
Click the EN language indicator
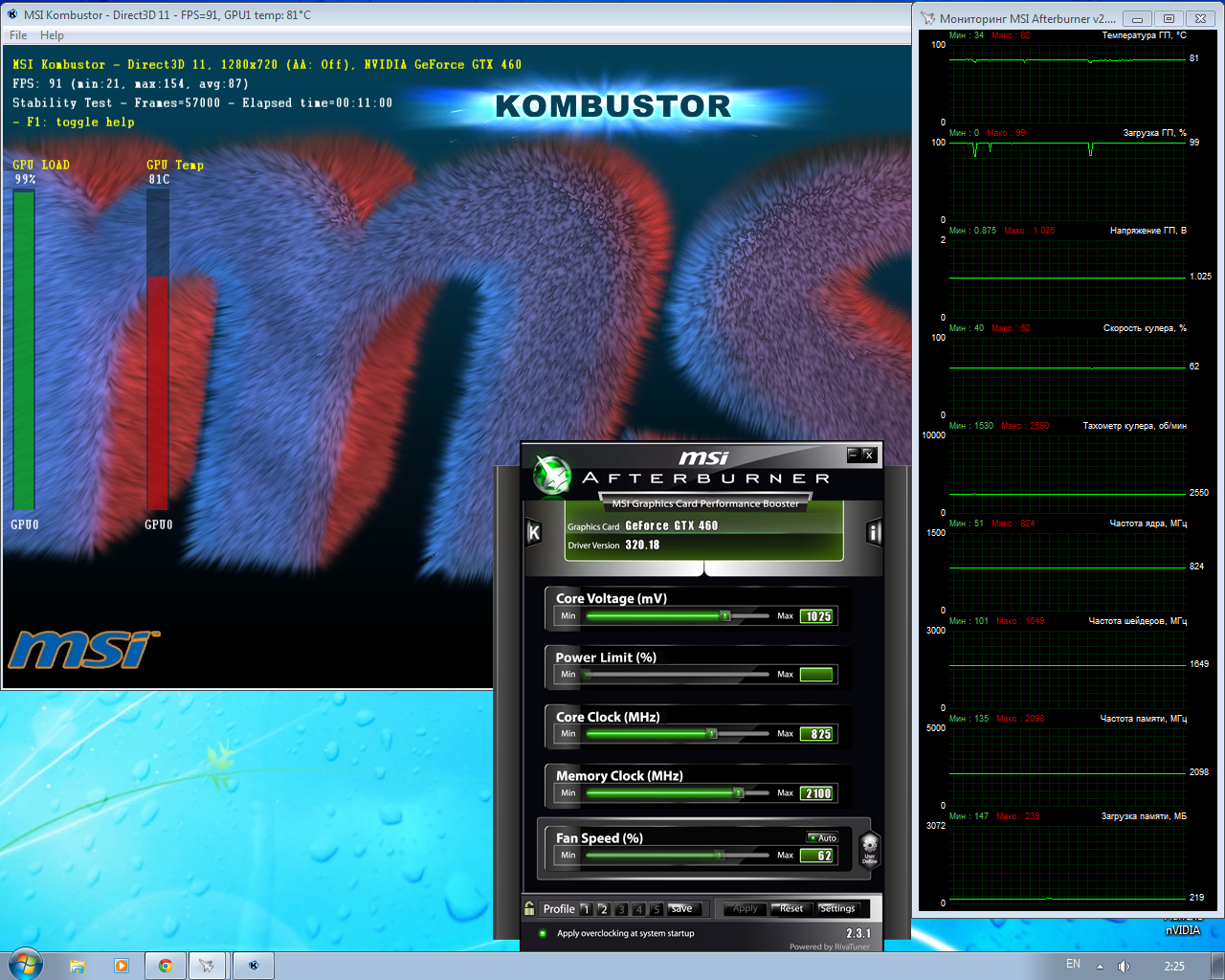point(1073,964)
